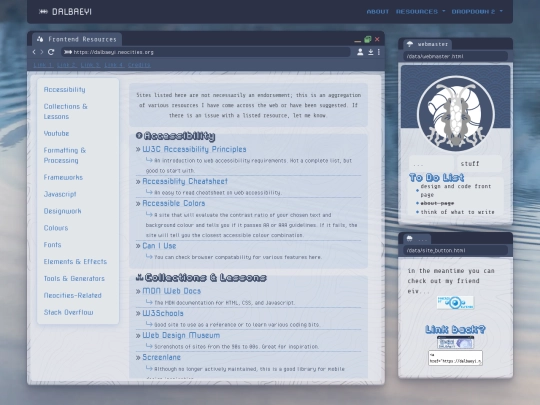The image size is (540, 405).
Task: Expand the Dropdown 2 menu in navbar
Action: coord(477,12)
